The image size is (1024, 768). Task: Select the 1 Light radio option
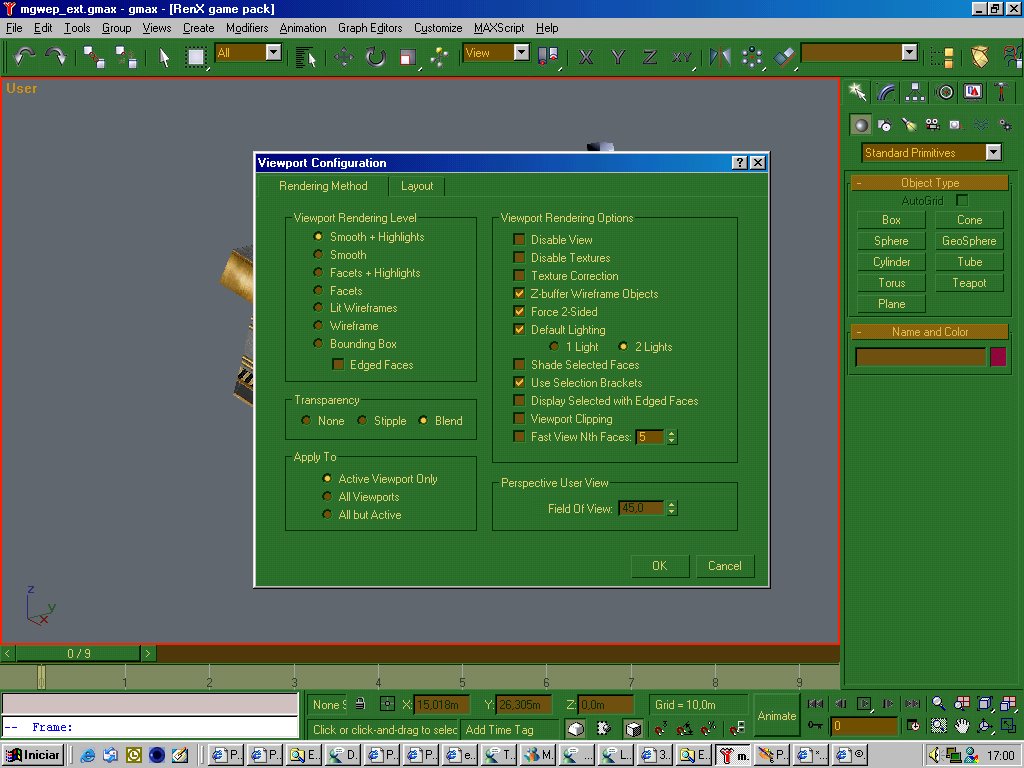point(554,346)
